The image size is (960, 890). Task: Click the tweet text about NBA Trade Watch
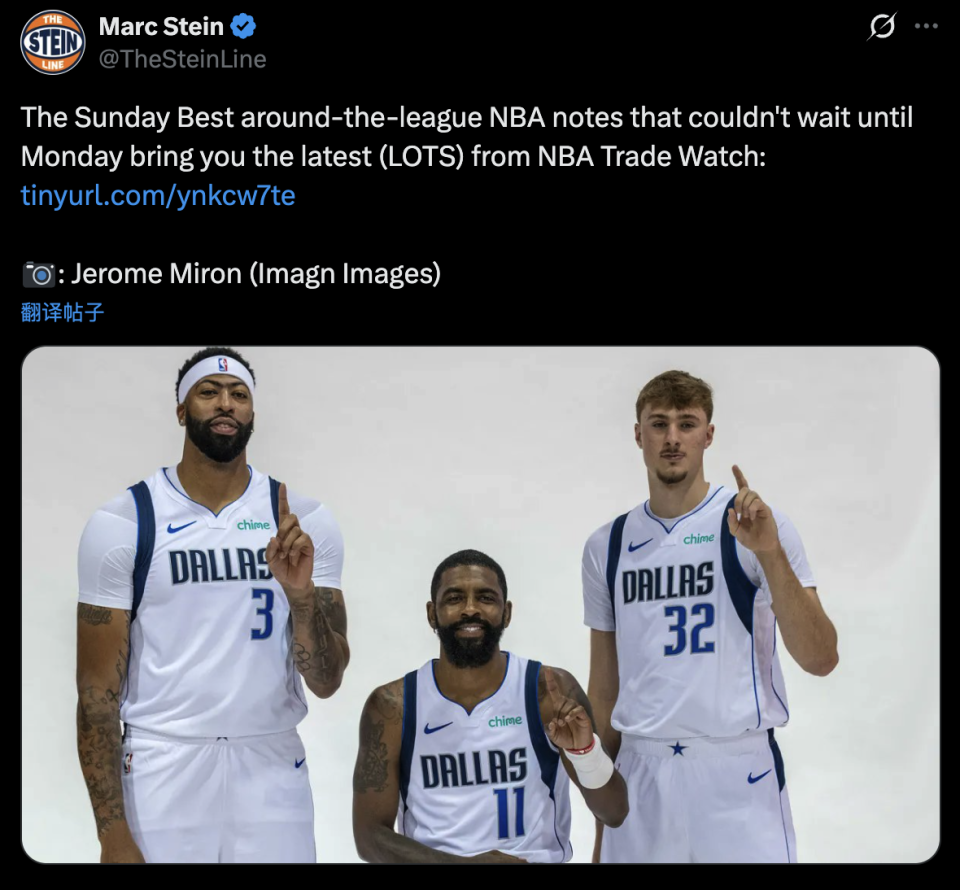[x=467, y=137]
